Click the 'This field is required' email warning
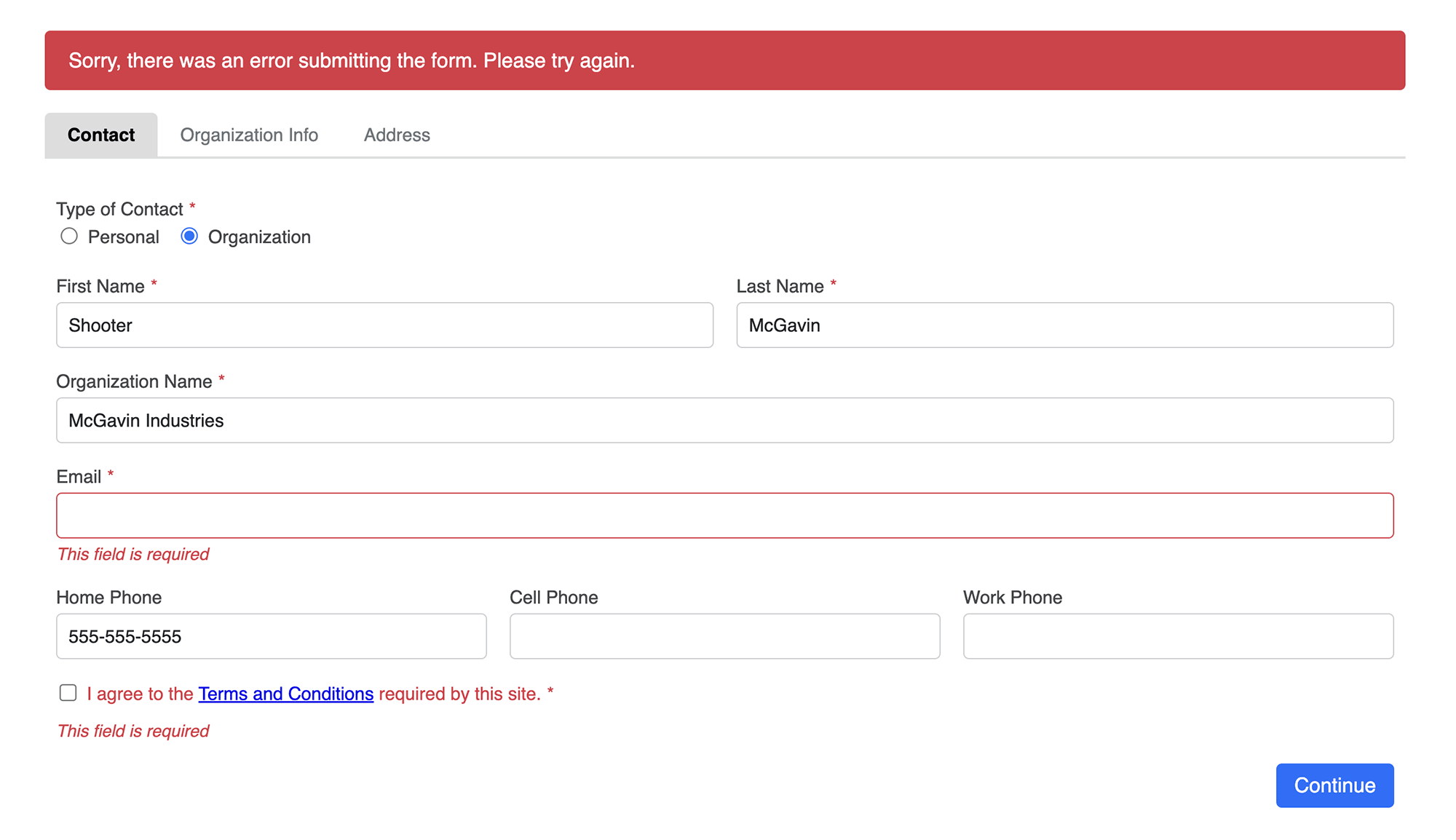This screenshot has height=840, width=1456. [x=132, y=554]
